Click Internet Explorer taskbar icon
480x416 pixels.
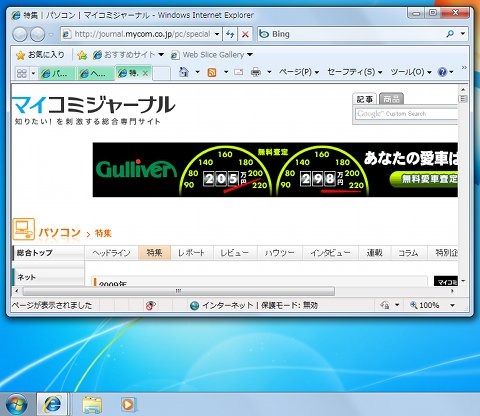click(53, 405)
